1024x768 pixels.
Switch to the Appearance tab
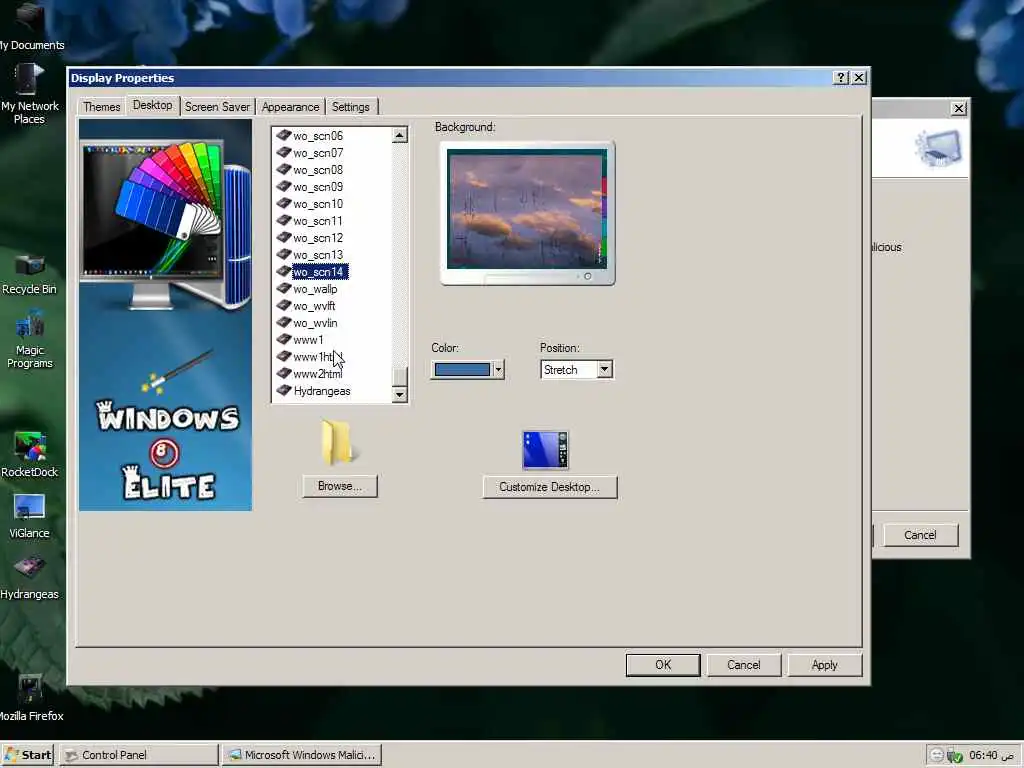coord(291,106)
